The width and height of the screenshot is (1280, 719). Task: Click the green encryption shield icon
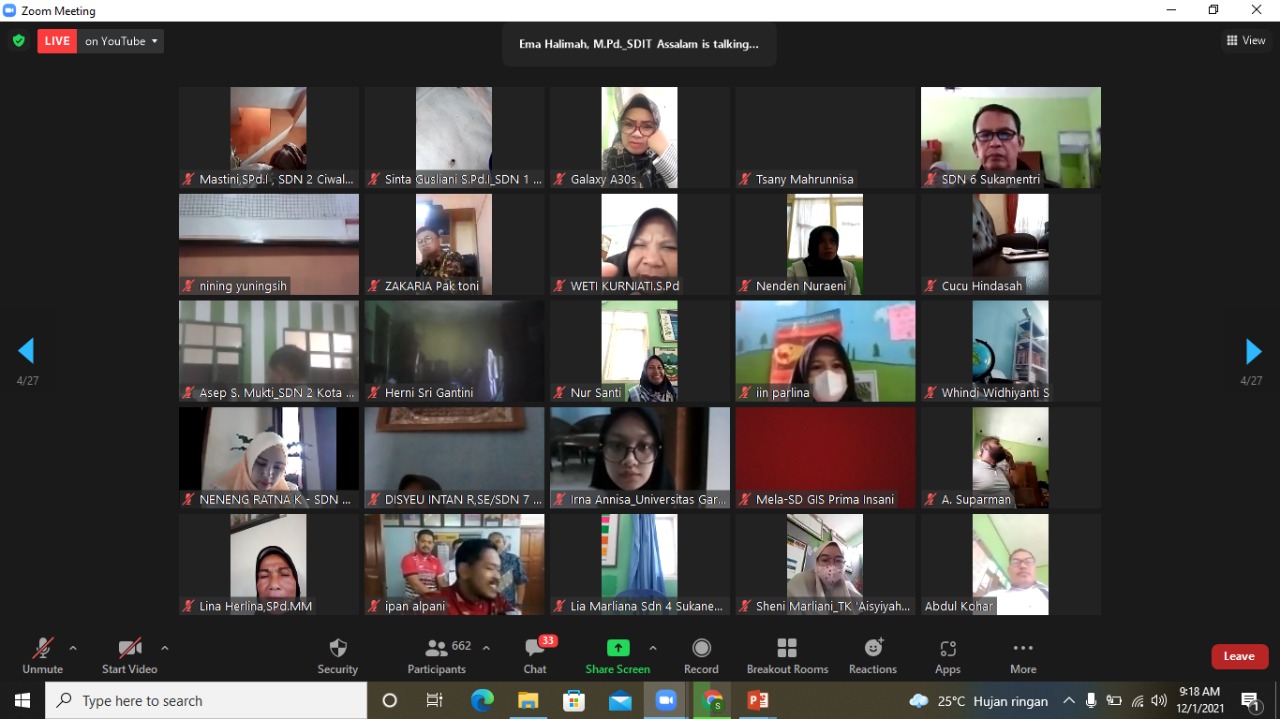pos(18,41)
